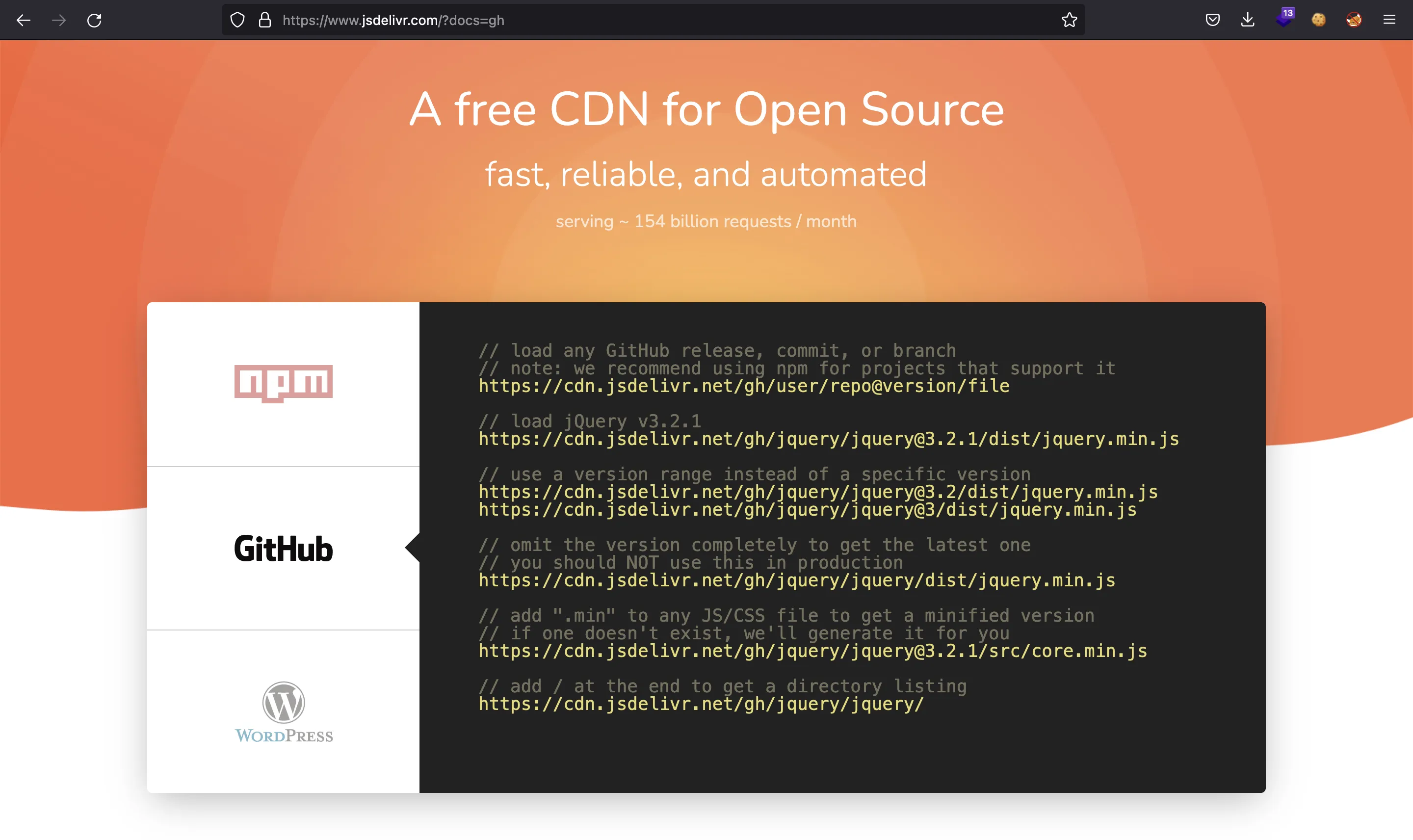Click the jquery@3.2.1/src/core.min.js URL

click(x=812, y=651)
